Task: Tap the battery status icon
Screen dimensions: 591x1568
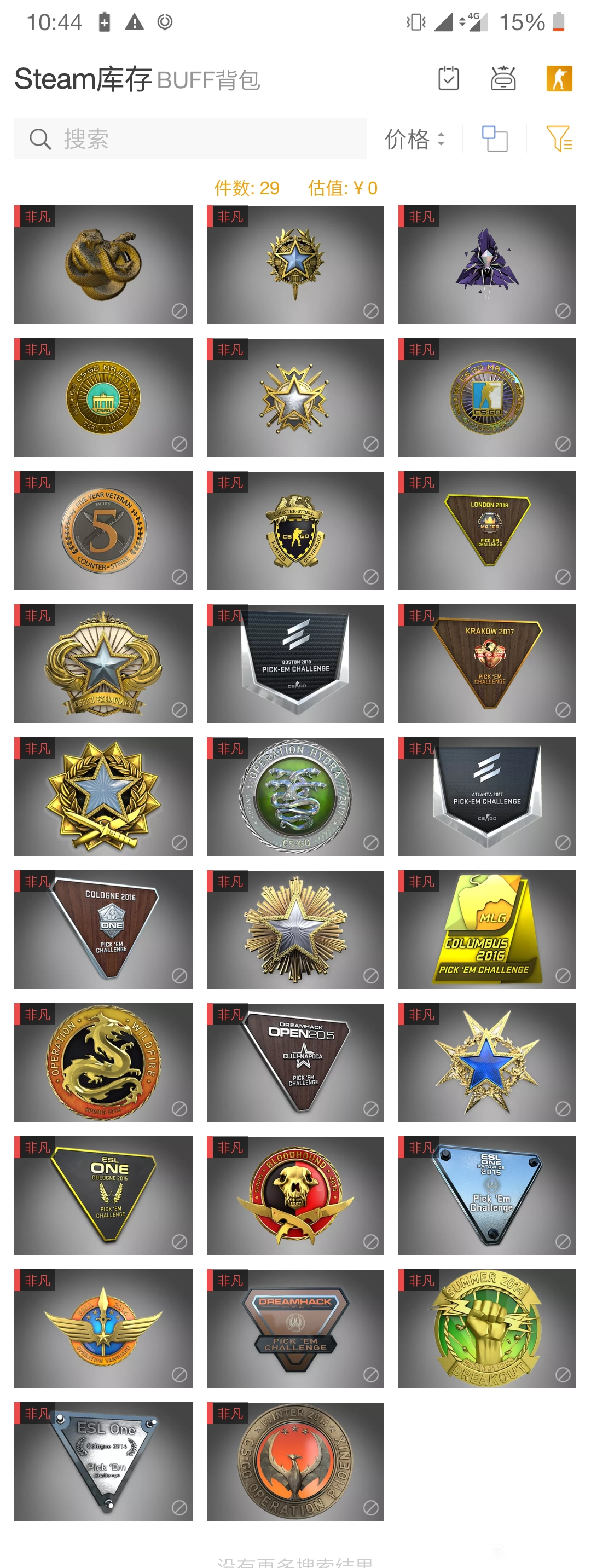Action: 558,22
